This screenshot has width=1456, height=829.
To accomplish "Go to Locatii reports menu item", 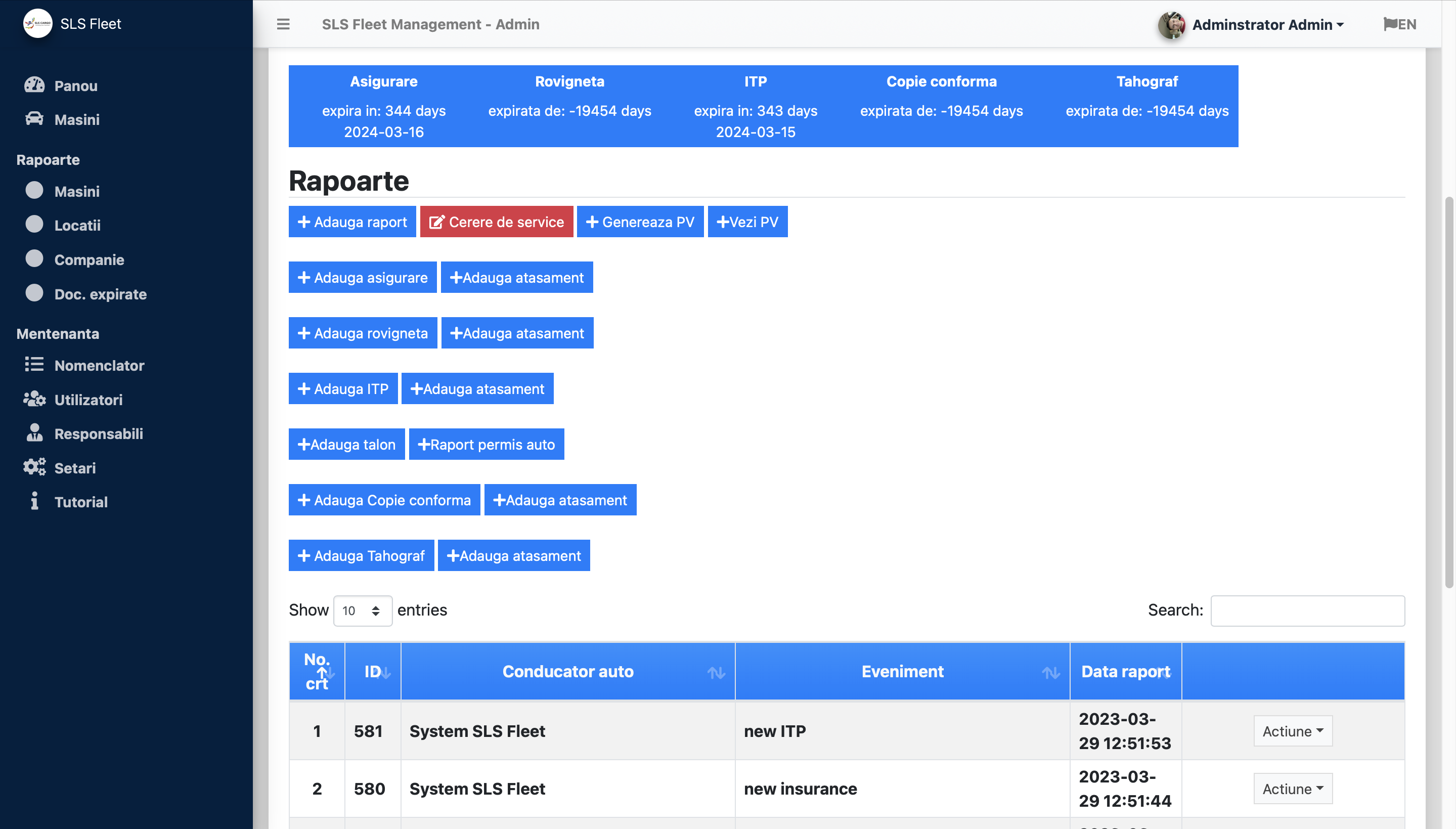I will point(77,226).
